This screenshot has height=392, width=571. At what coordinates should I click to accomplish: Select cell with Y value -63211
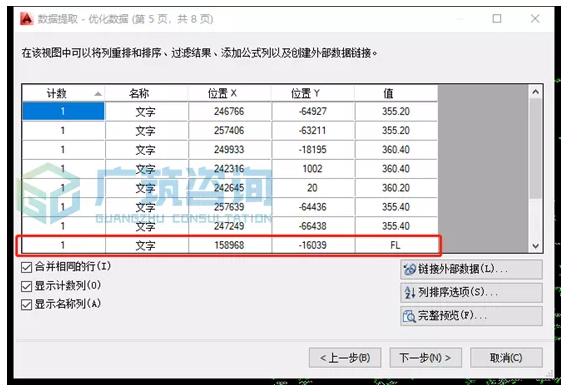(313, 130)
